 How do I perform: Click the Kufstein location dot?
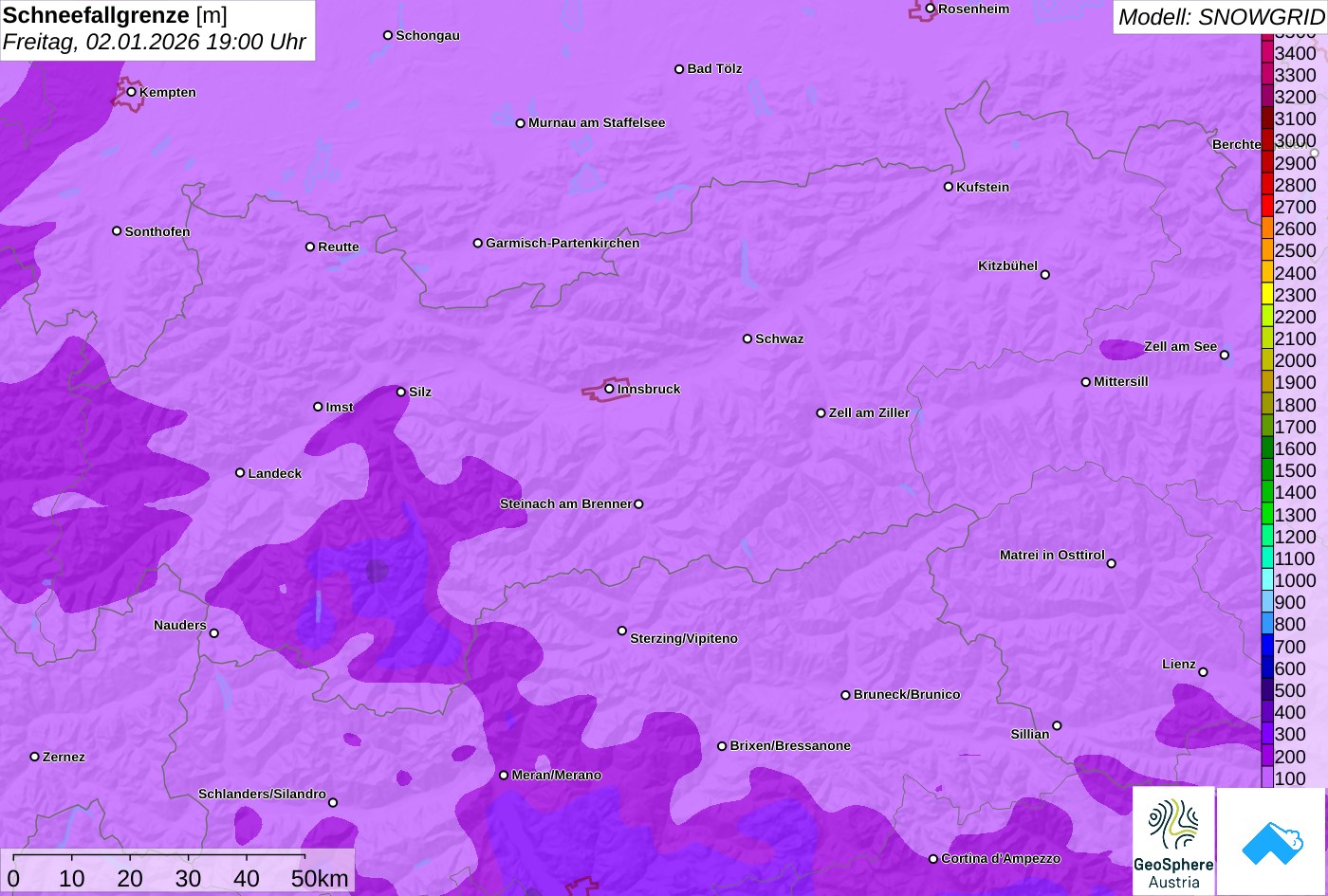[948, 187]
